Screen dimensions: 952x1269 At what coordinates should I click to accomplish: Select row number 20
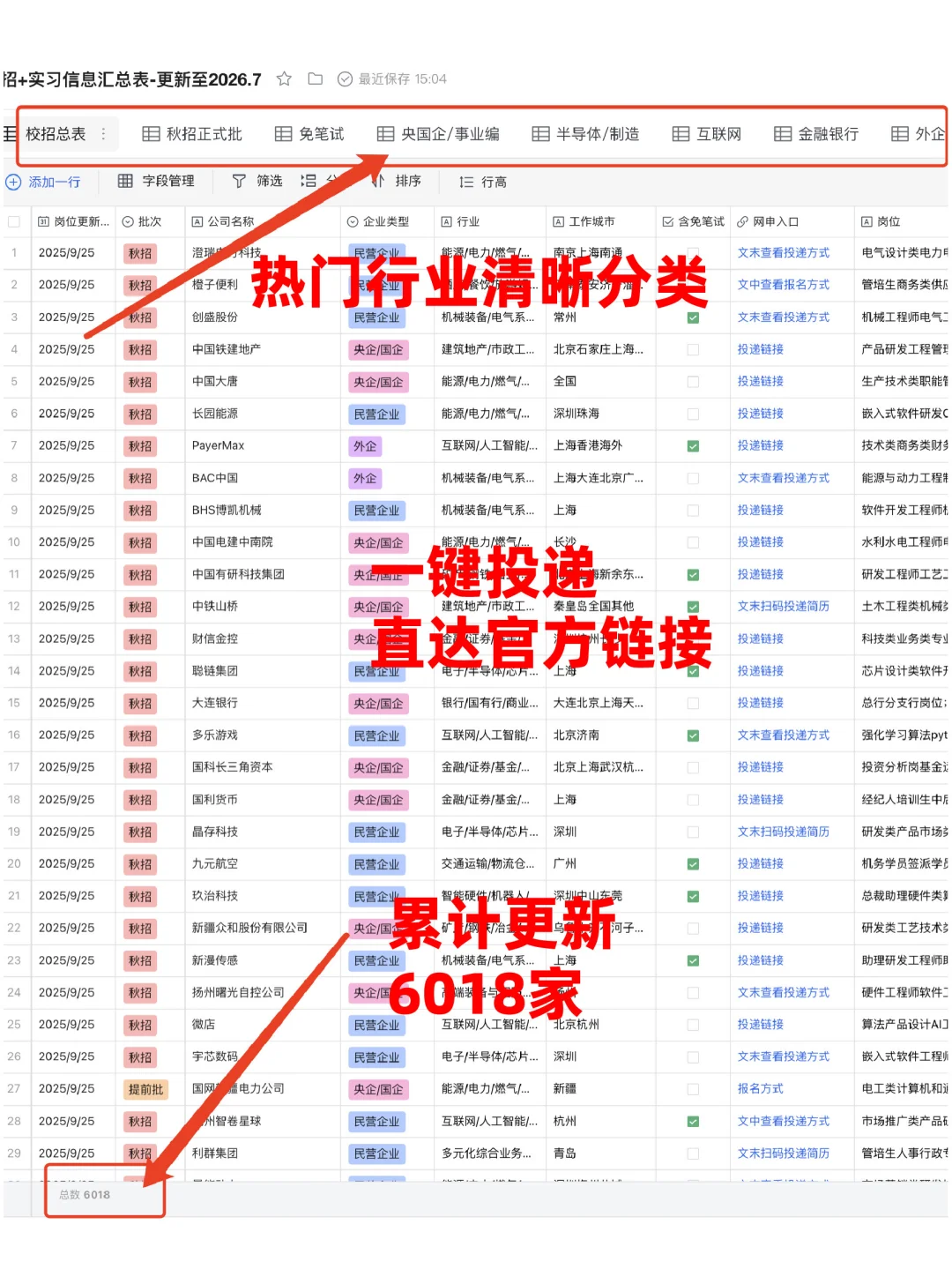14,864
